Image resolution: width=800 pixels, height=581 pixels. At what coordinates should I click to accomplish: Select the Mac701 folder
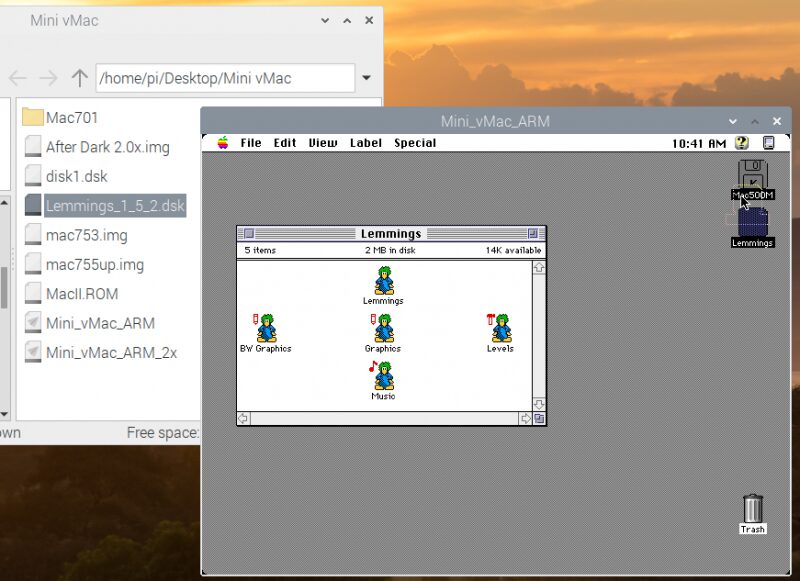60,117
